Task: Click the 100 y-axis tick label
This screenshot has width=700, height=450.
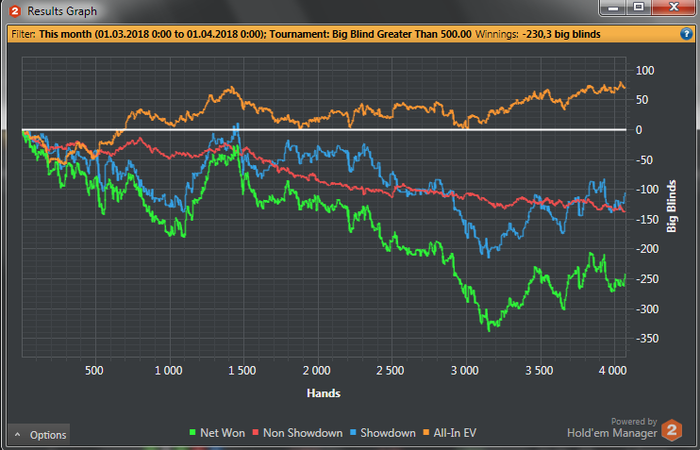Action: pyautogui.click(x=645, y=71)
